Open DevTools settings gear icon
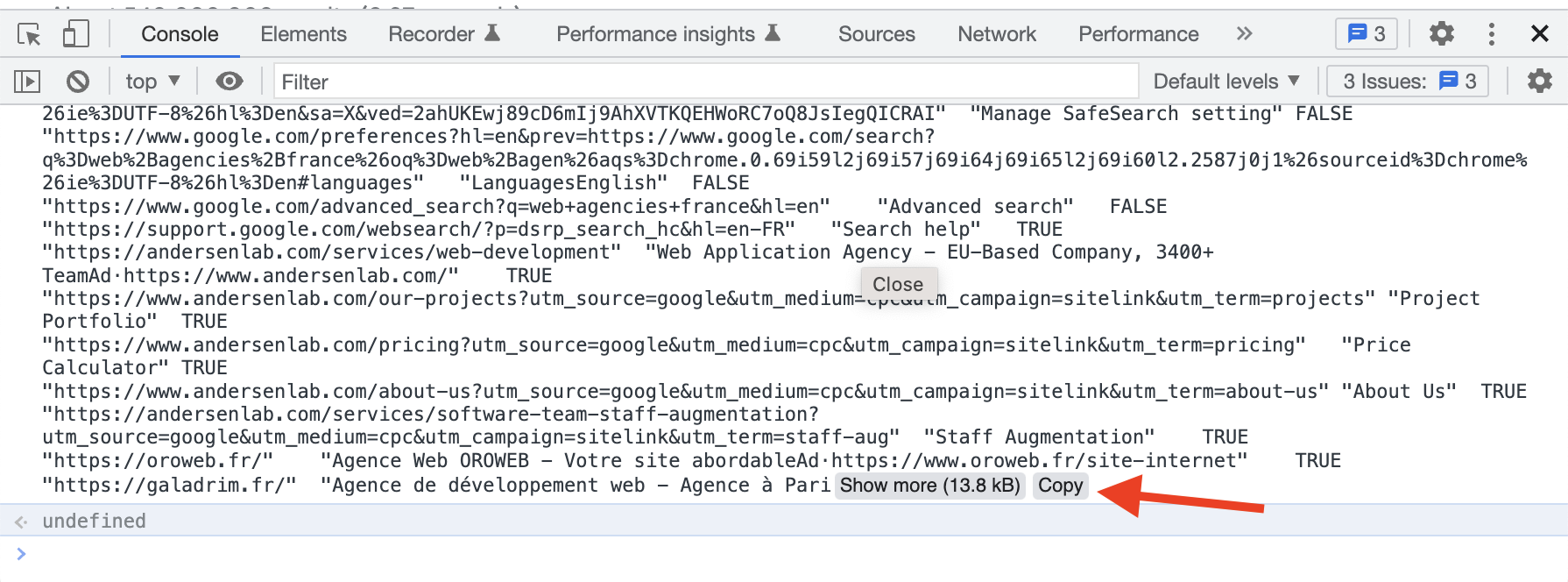1568x582 pixels. (x=1441, y=34)
